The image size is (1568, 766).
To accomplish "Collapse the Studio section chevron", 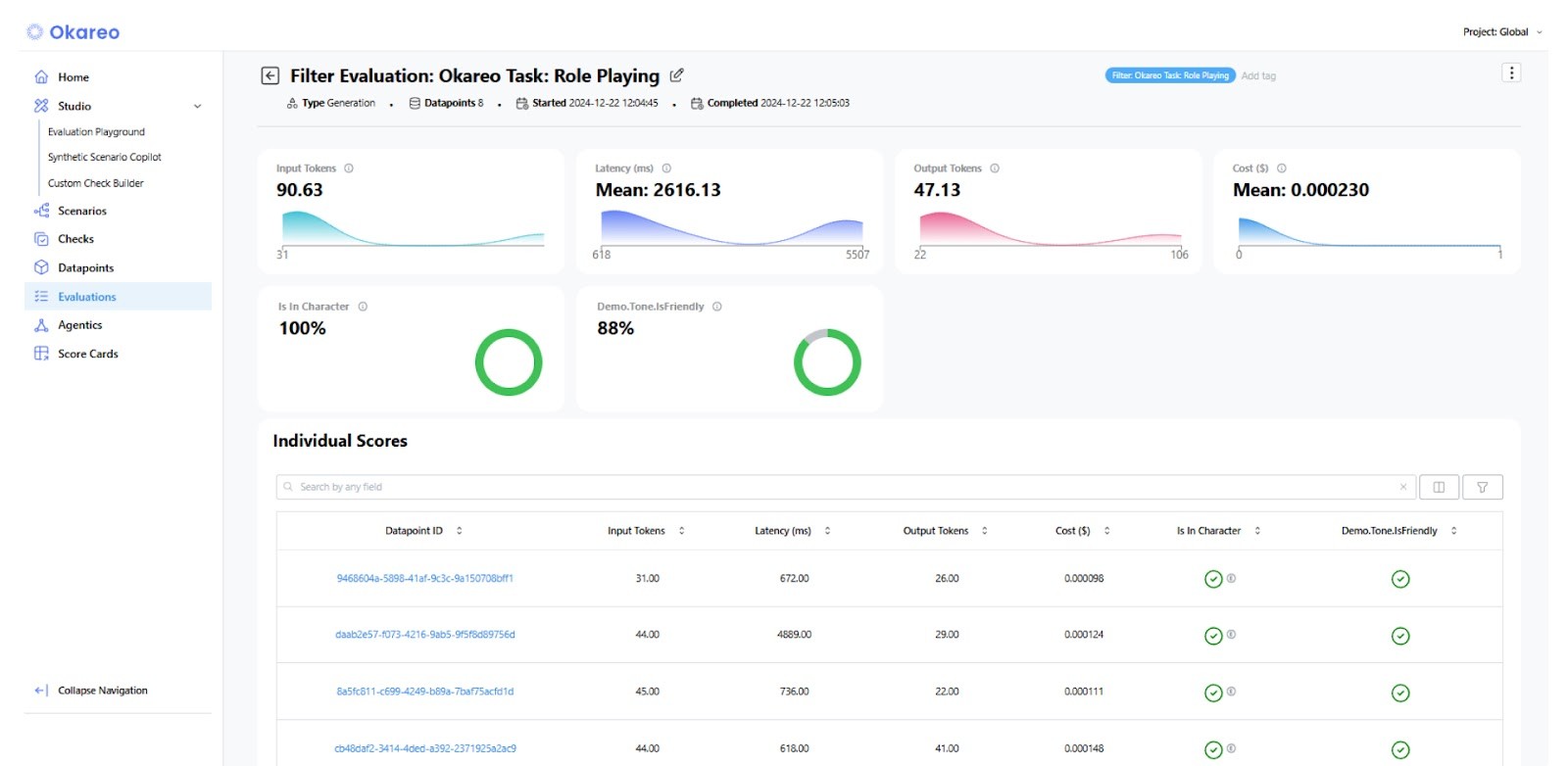I will click(198, 106).
